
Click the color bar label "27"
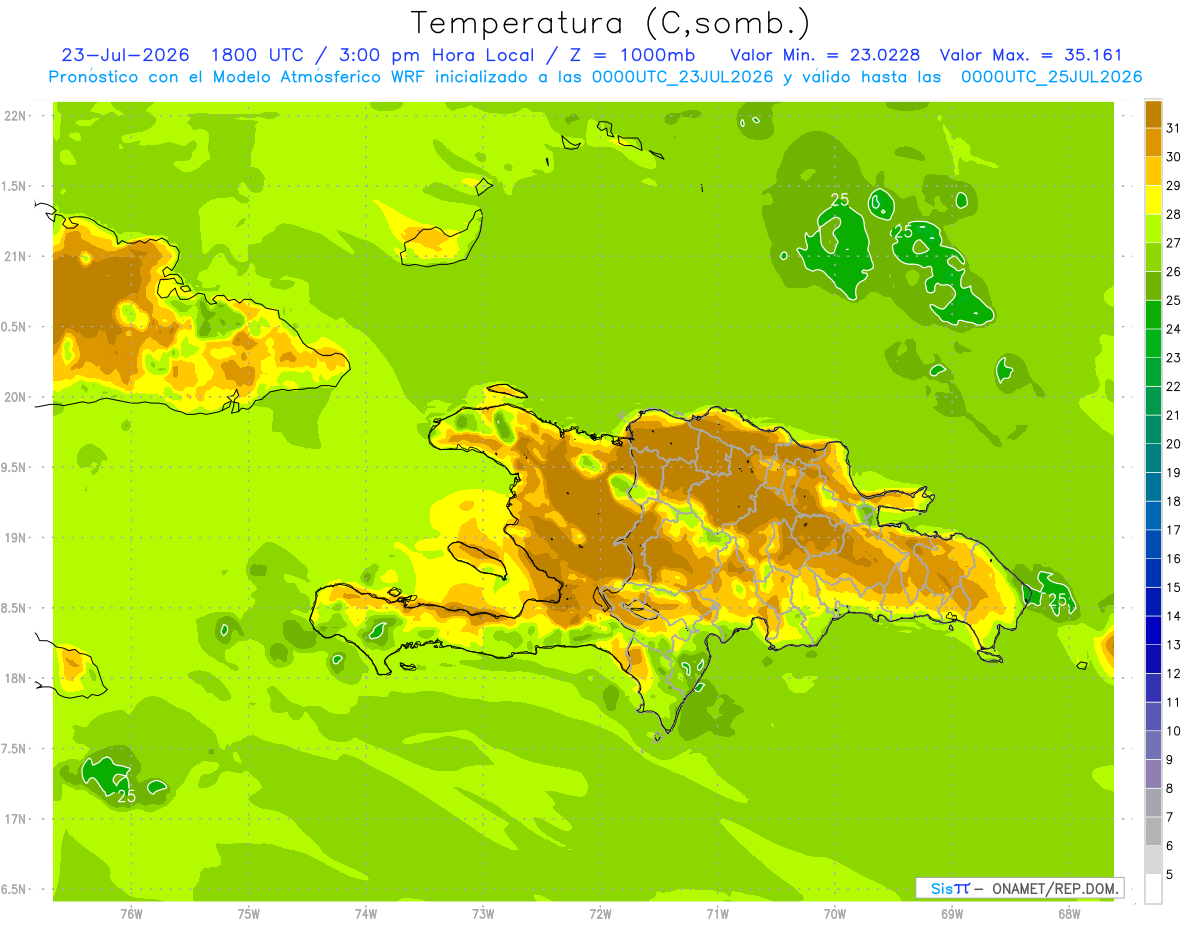point(1173,243)
